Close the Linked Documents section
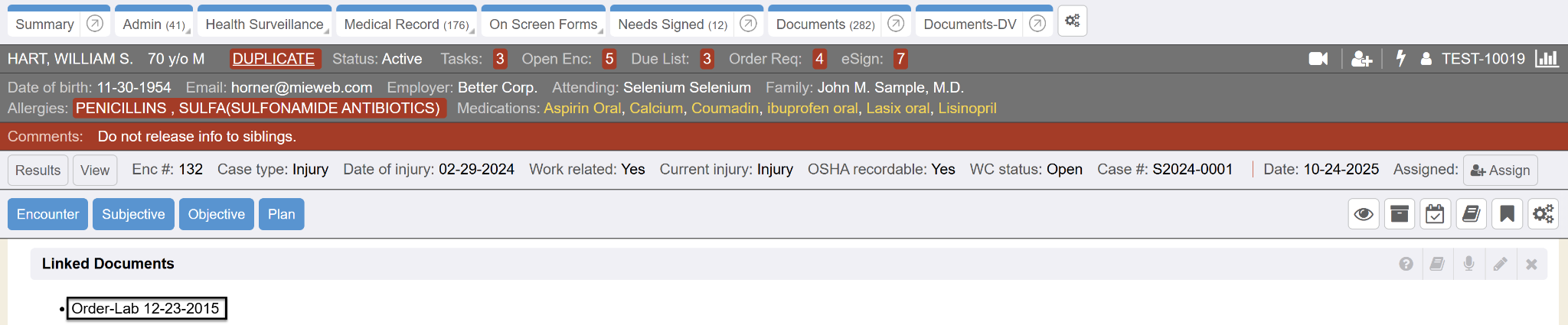 1531,264
